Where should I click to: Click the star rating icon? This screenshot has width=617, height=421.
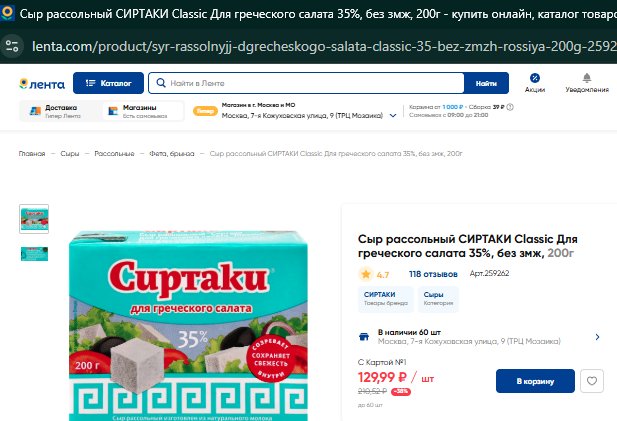click(366, 274)
